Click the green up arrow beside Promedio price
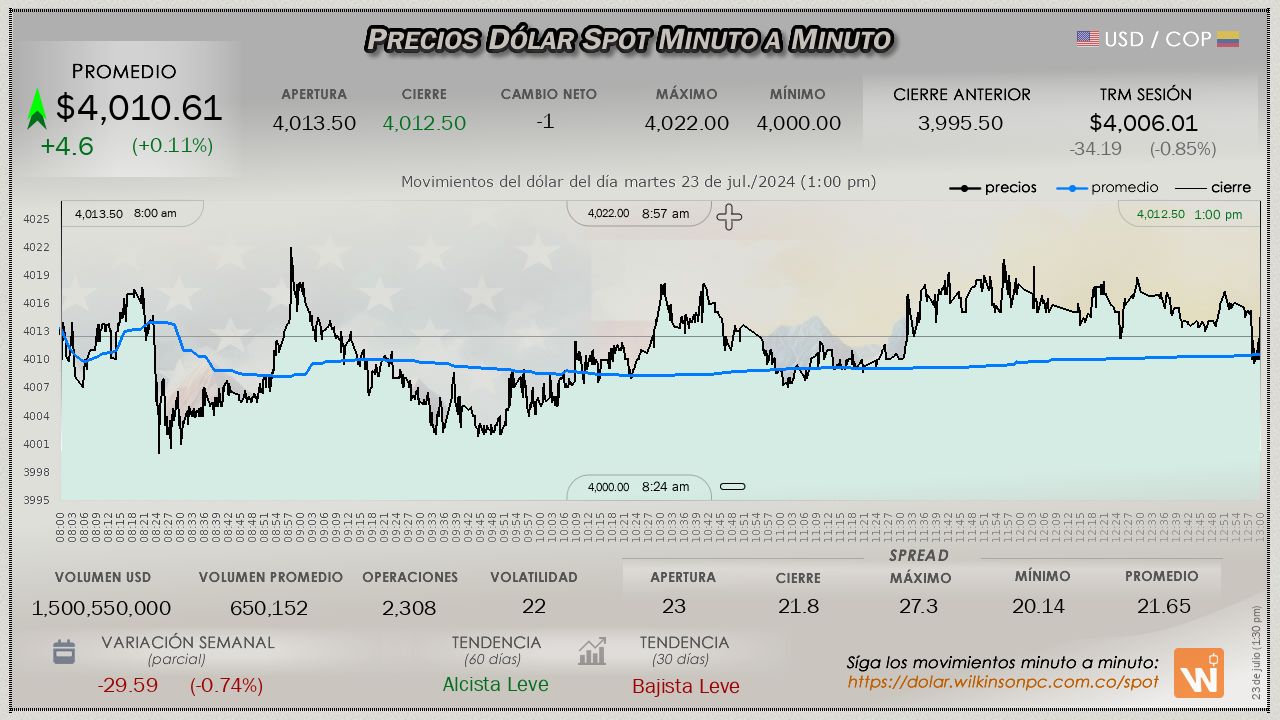 coord(37,109)
